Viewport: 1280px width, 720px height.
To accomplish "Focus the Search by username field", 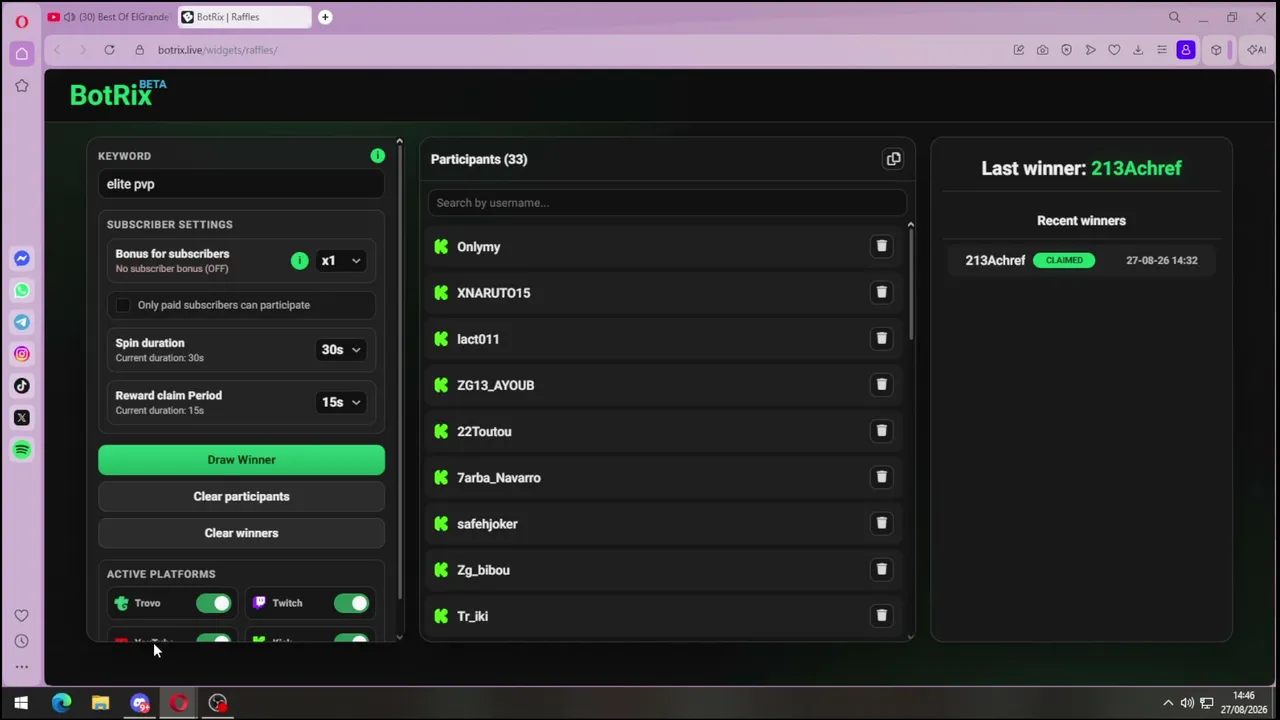I will click(x=667, y=203).
